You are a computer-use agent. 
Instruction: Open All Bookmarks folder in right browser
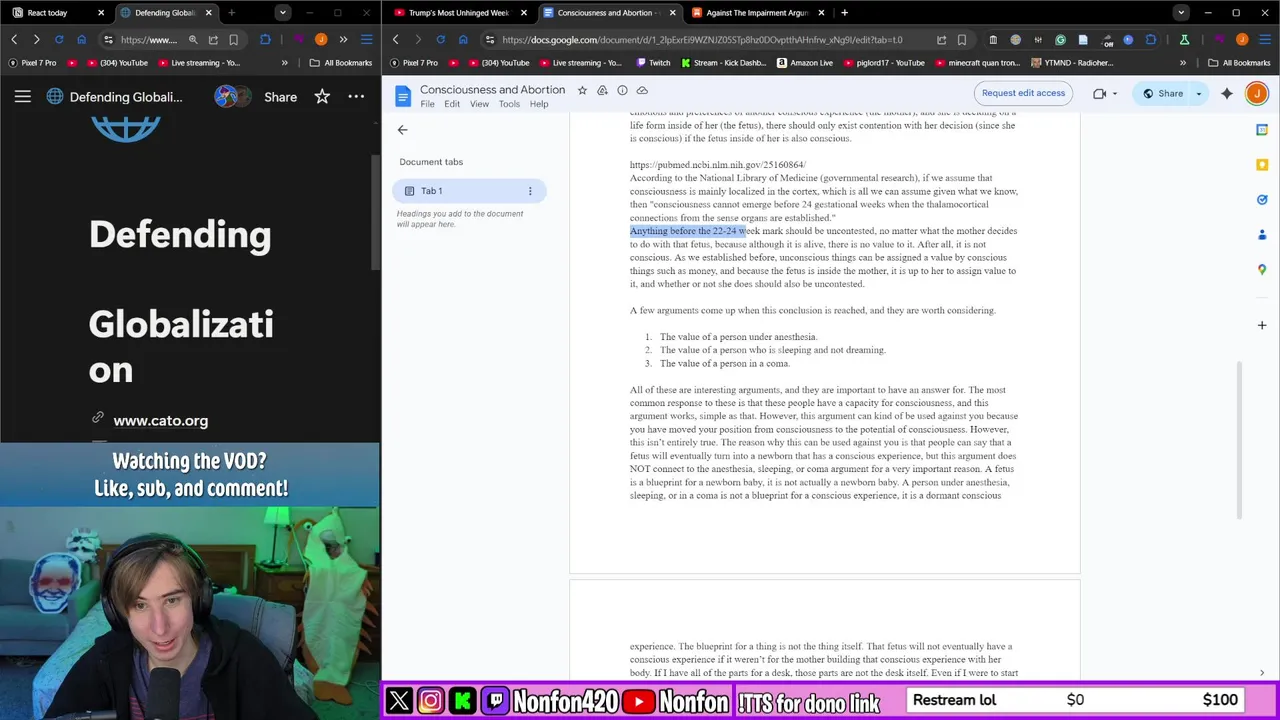pos(1239,63)
